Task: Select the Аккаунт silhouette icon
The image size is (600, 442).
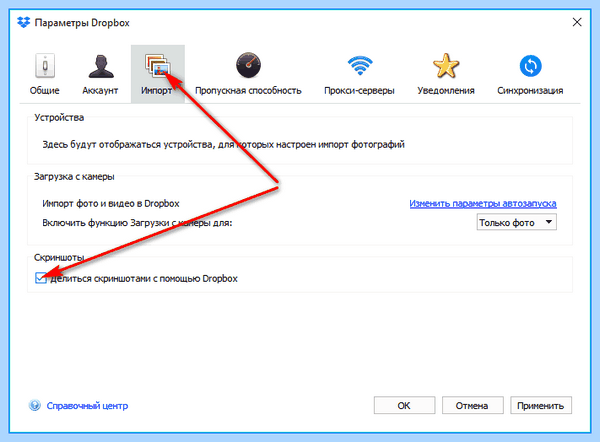Action: 101,66
